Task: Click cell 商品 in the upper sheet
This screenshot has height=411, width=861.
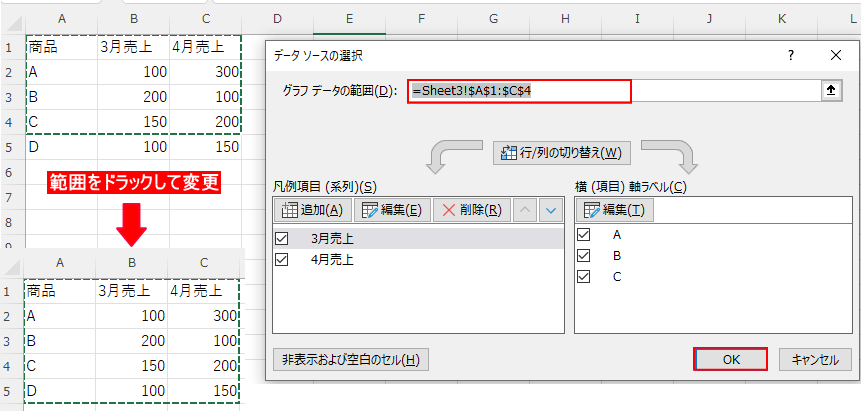Action: (x=62, y=47)
